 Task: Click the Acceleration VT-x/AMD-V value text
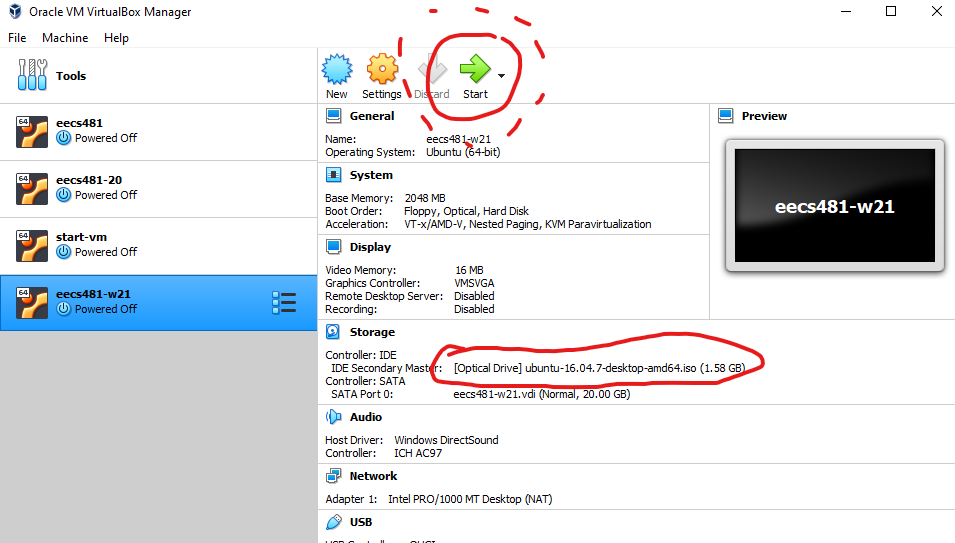(x=527, y=225)
